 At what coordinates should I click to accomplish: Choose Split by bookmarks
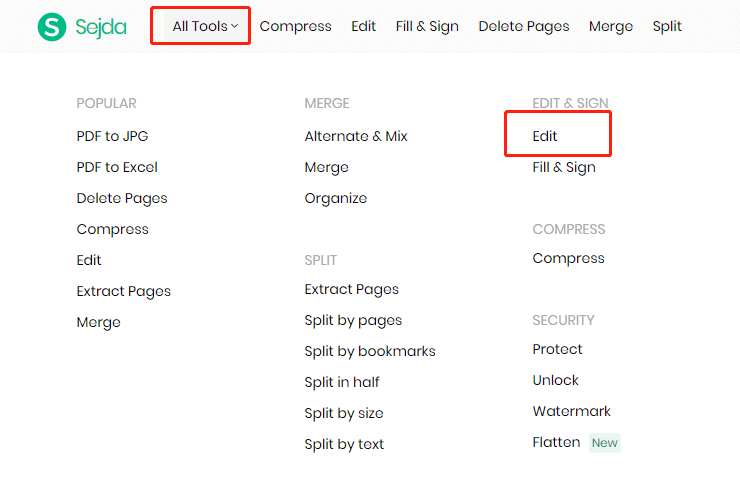370,351
